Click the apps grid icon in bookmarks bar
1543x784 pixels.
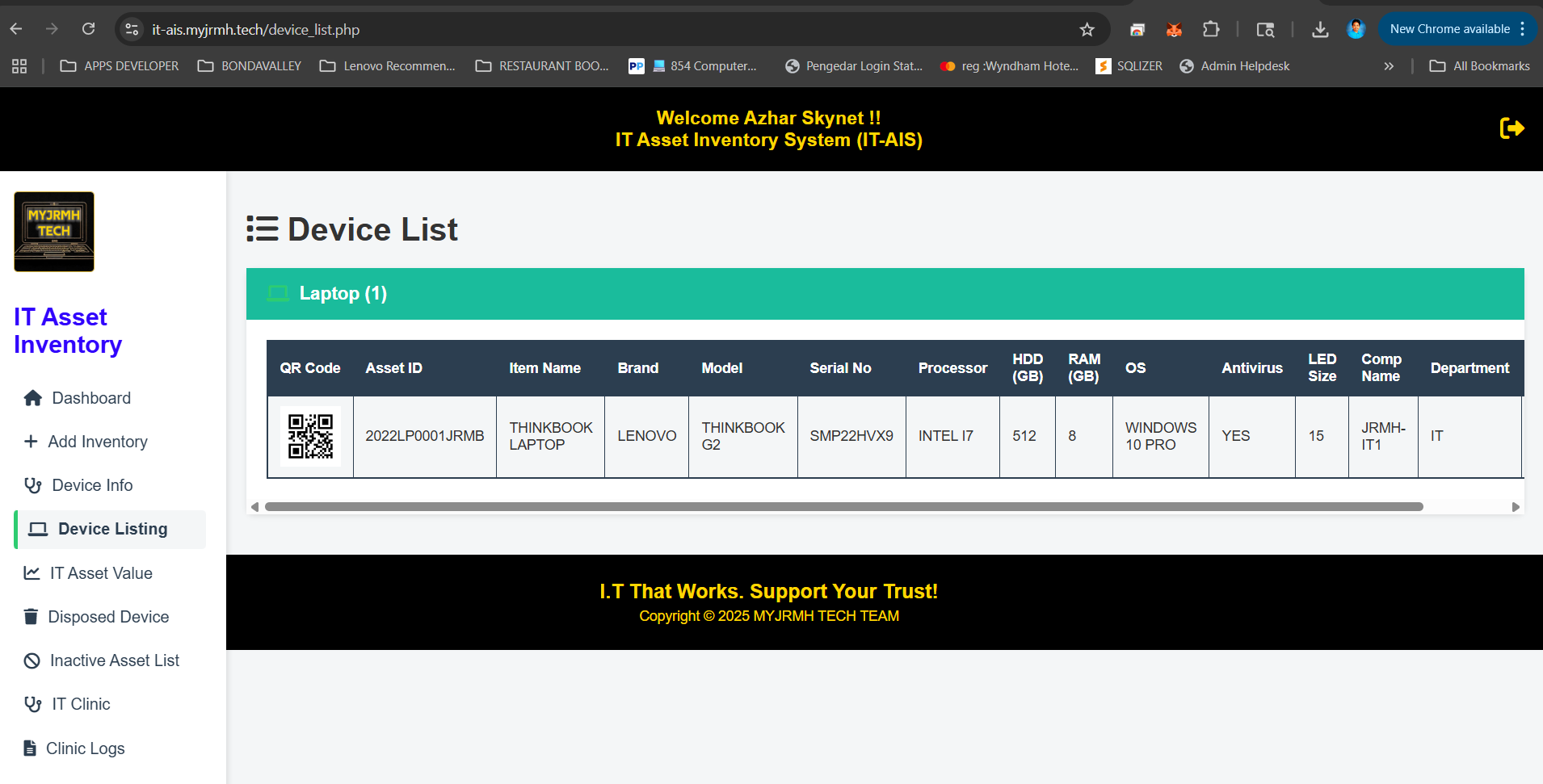click(19, 66)
